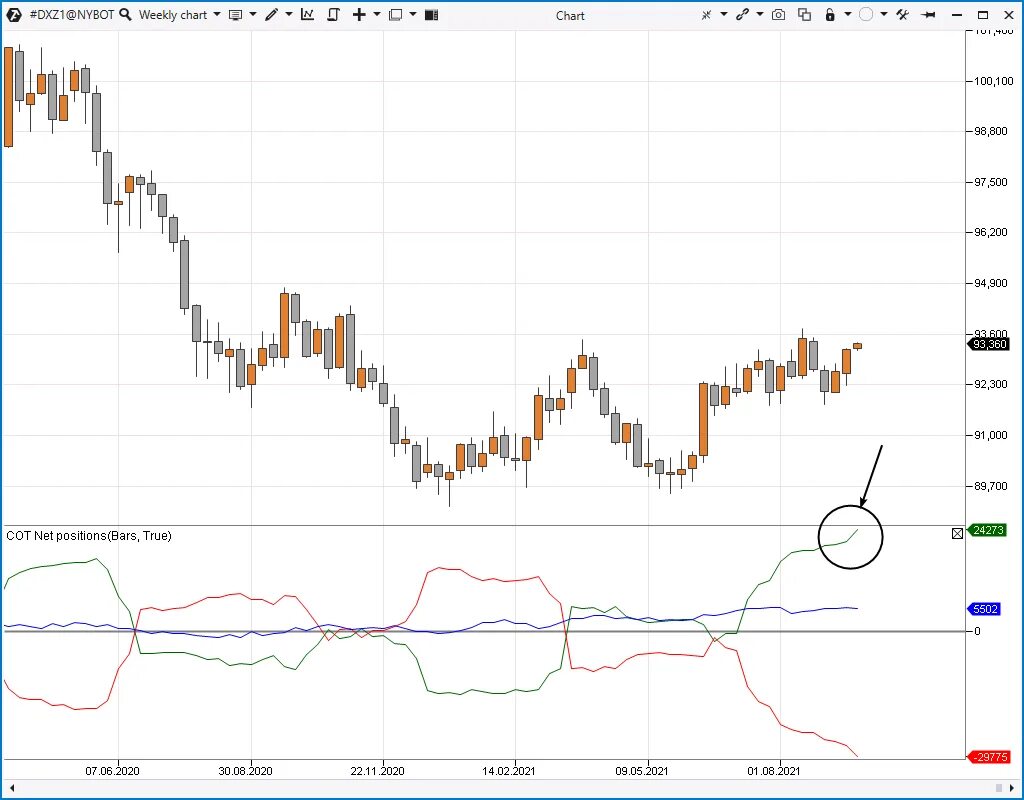Click the chain link windows icon

tap(742, 14)
